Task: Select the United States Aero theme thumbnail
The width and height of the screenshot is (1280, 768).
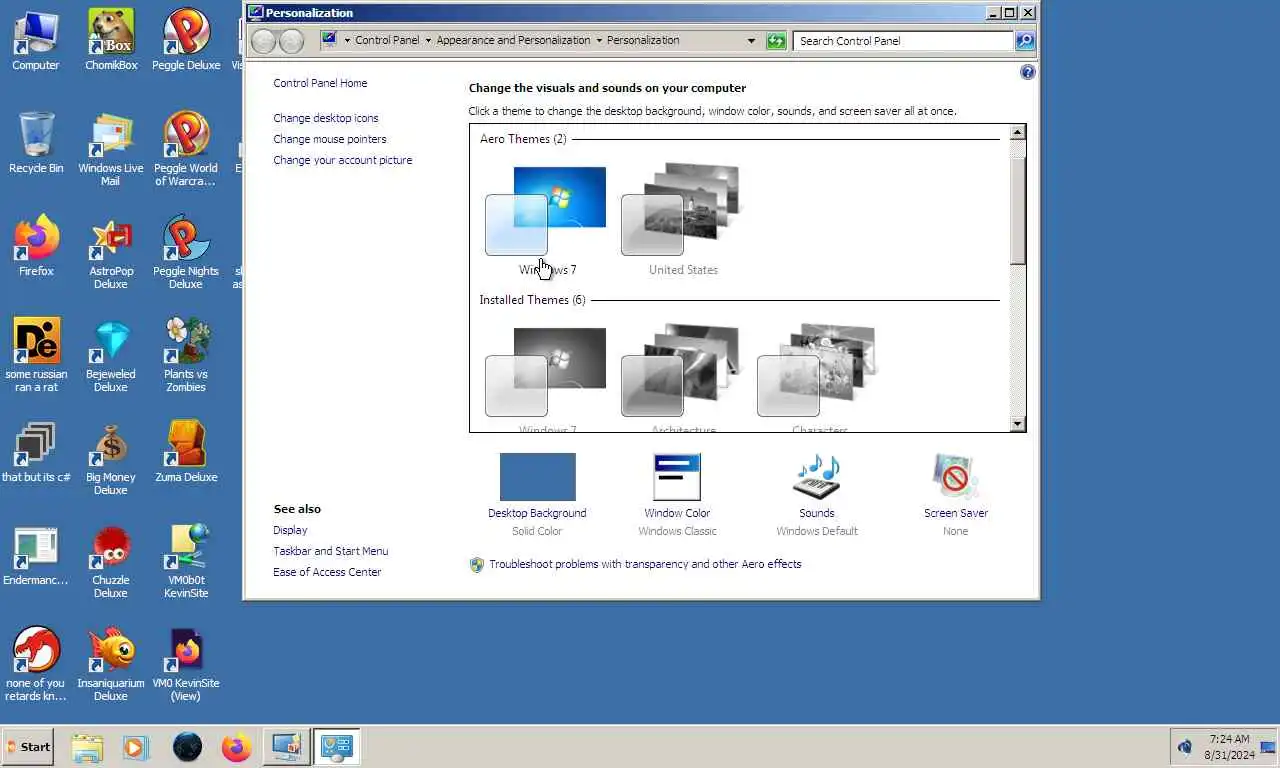Action: pos(682,209)
